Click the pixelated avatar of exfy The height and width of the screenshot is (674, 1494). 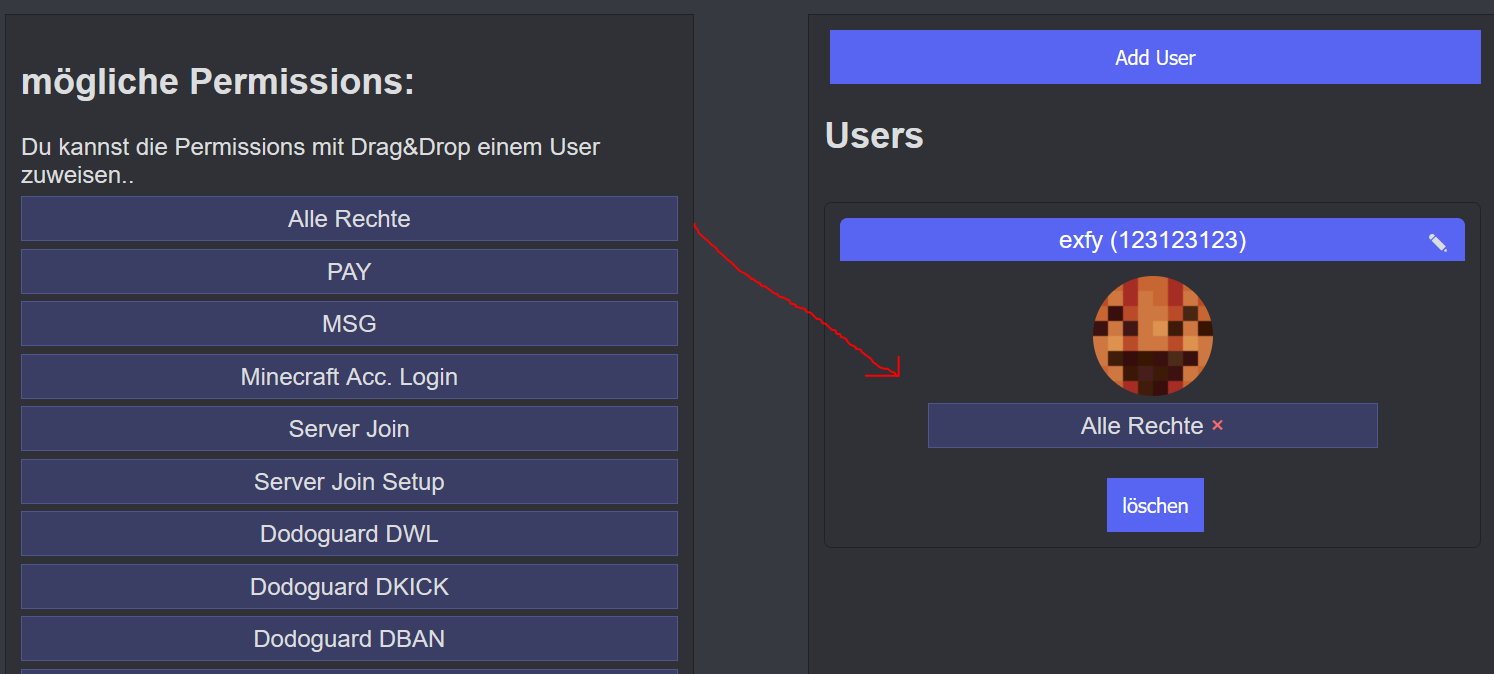pyautogui.click(x=1152, y=335)
